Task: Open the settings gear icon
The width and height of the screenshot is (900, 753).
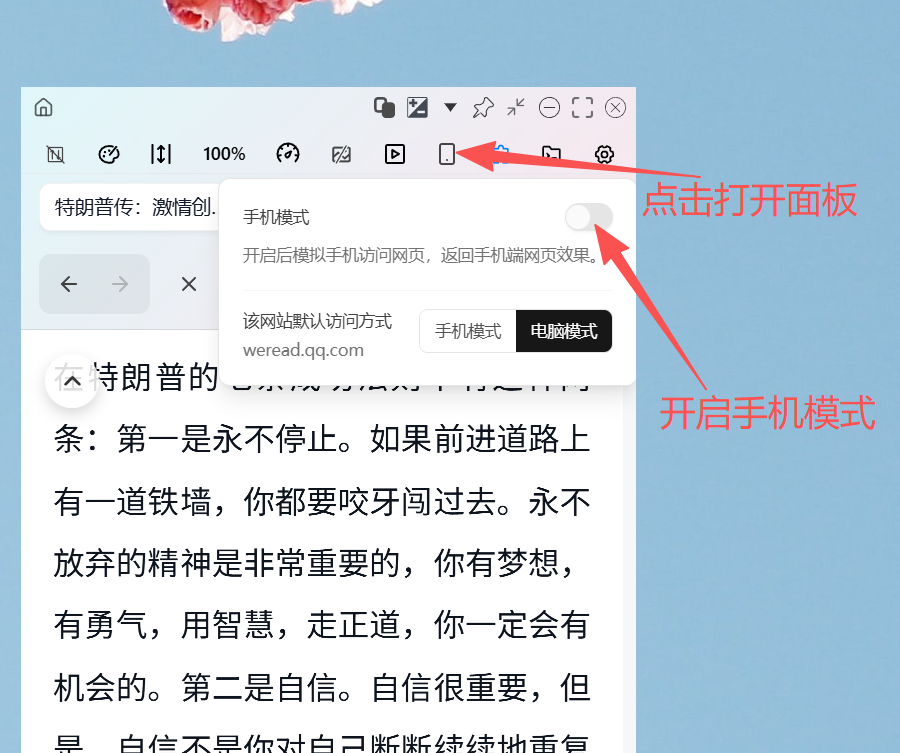Action: click(604, 154)
